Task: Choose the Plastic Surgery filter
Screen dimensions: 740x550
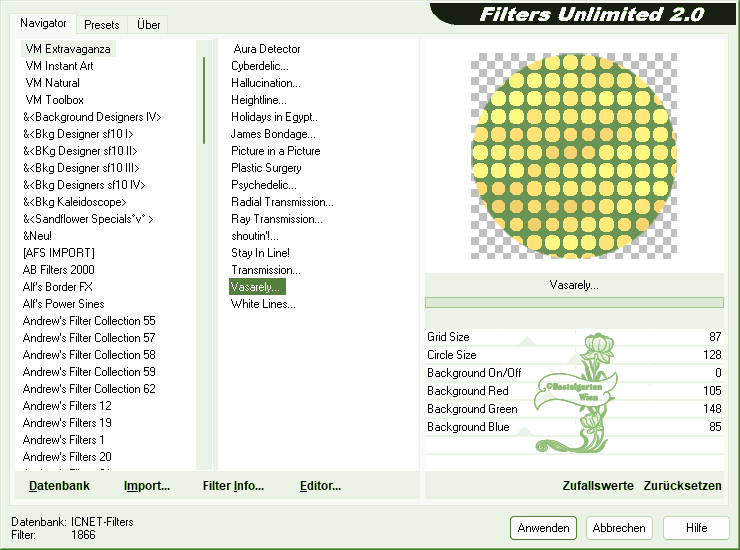Action: (x=266, y=168)
